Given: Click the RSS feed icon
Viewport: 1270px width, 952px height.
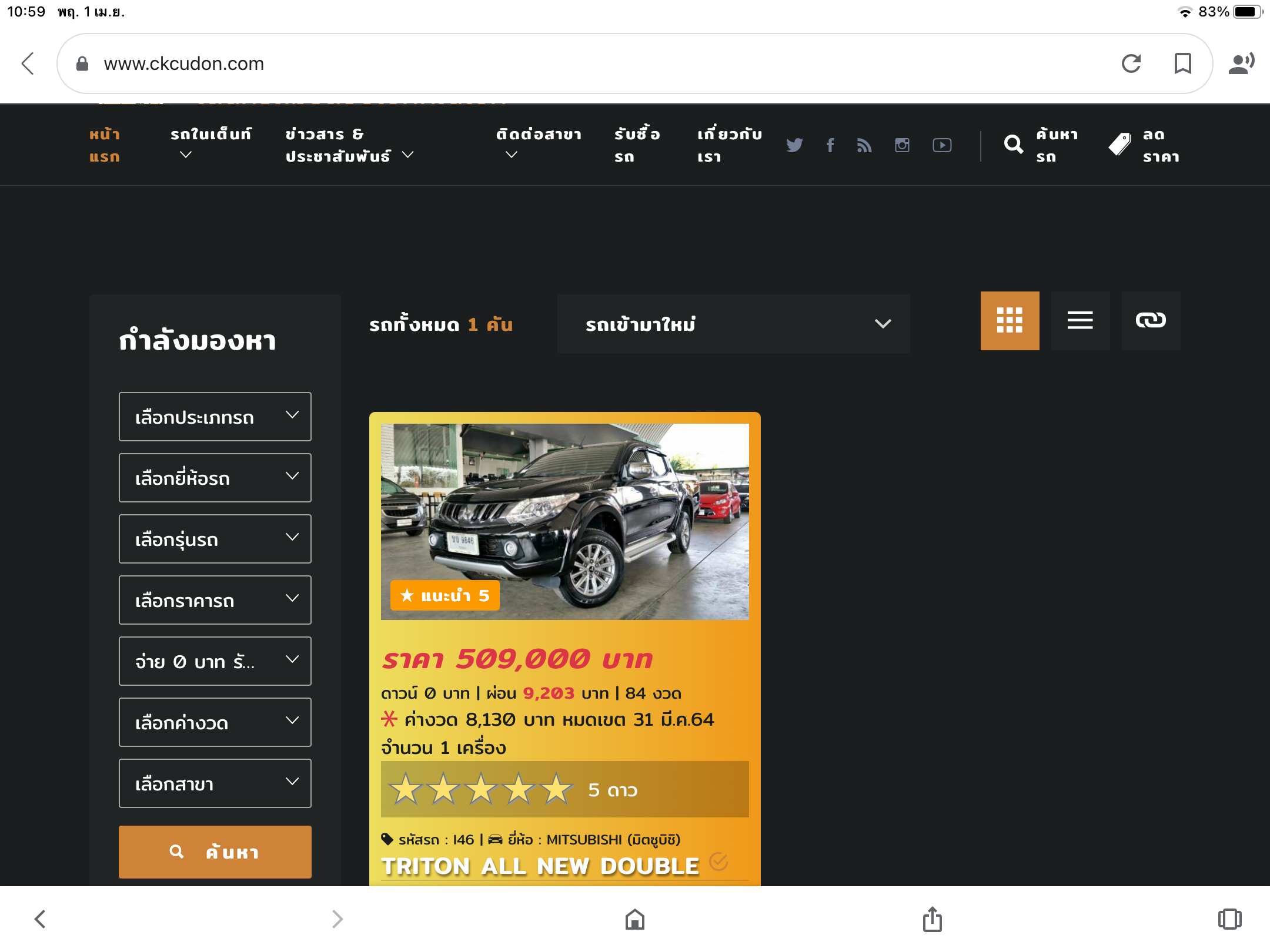Looking at the screenshot, I should point(864,145).
